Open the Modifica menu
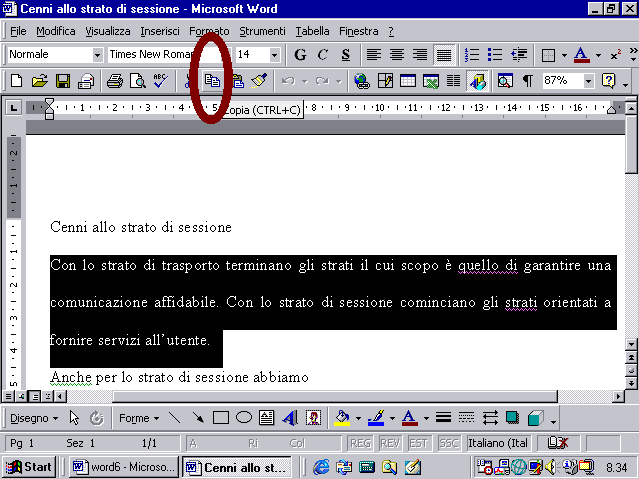 tap(56, 31)
